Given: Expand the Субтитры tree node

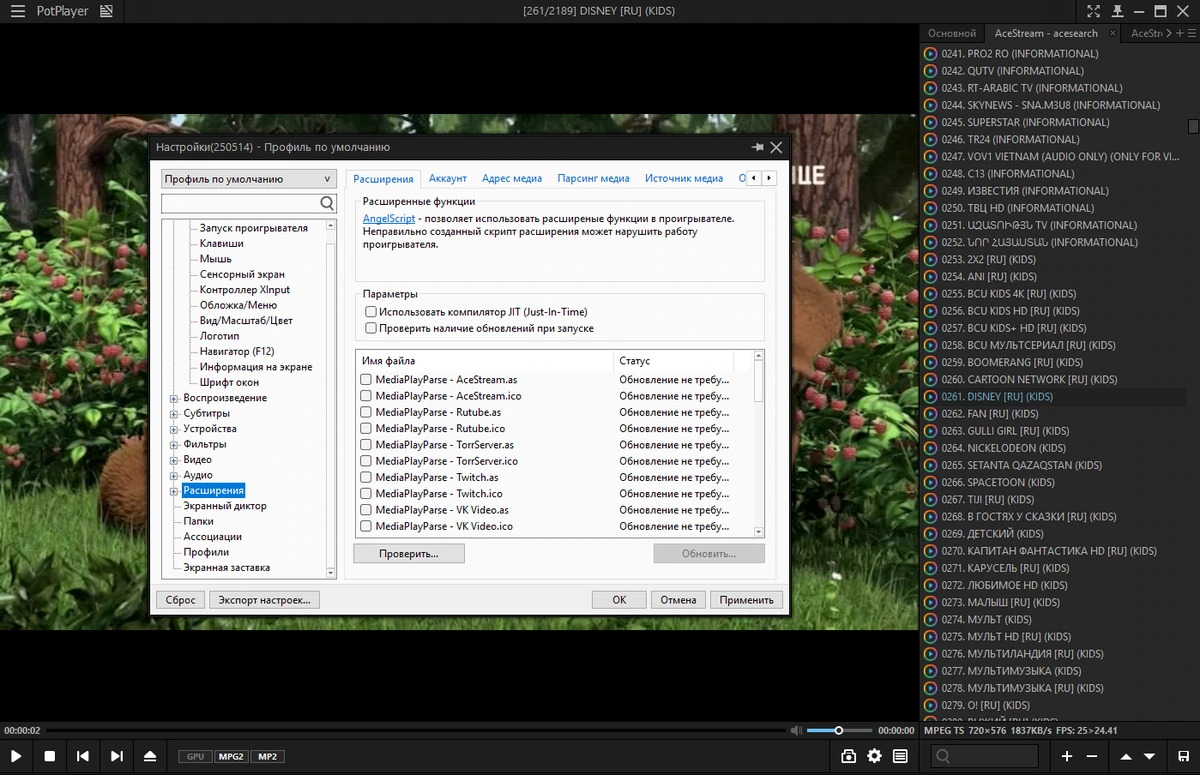Looking at the screenshot, I should (174, 413).
